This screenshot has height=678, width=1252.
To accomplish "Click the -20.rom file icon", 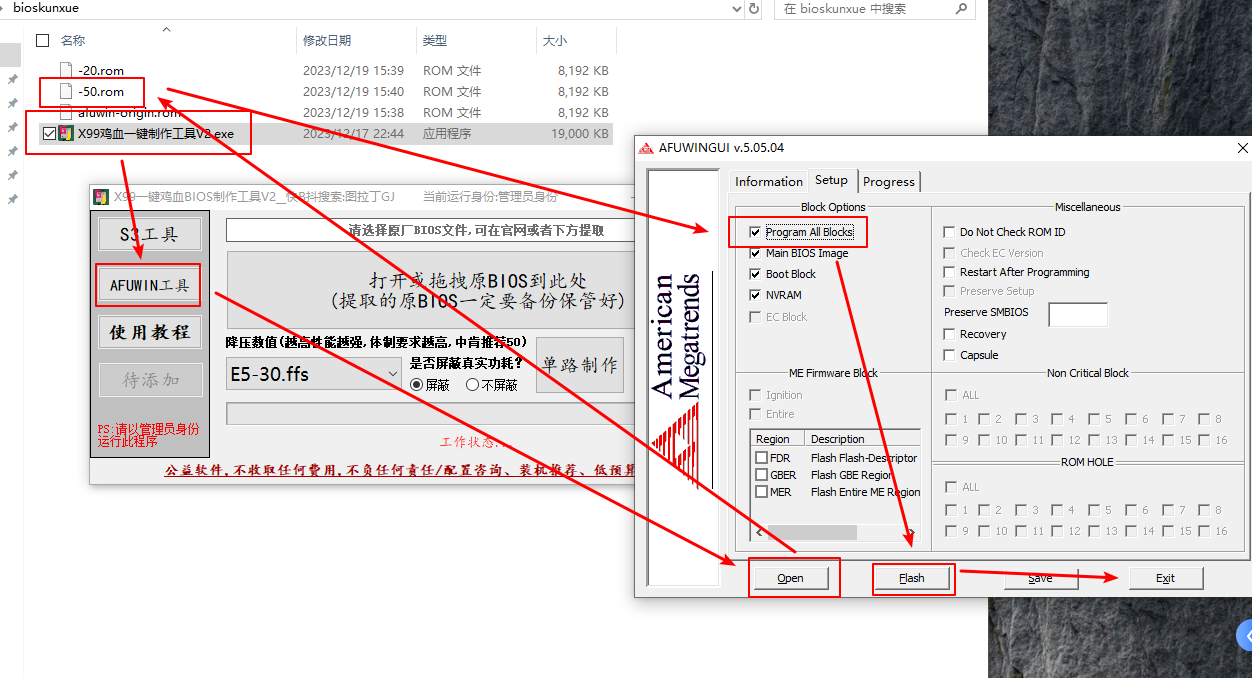I will (67, 71).
